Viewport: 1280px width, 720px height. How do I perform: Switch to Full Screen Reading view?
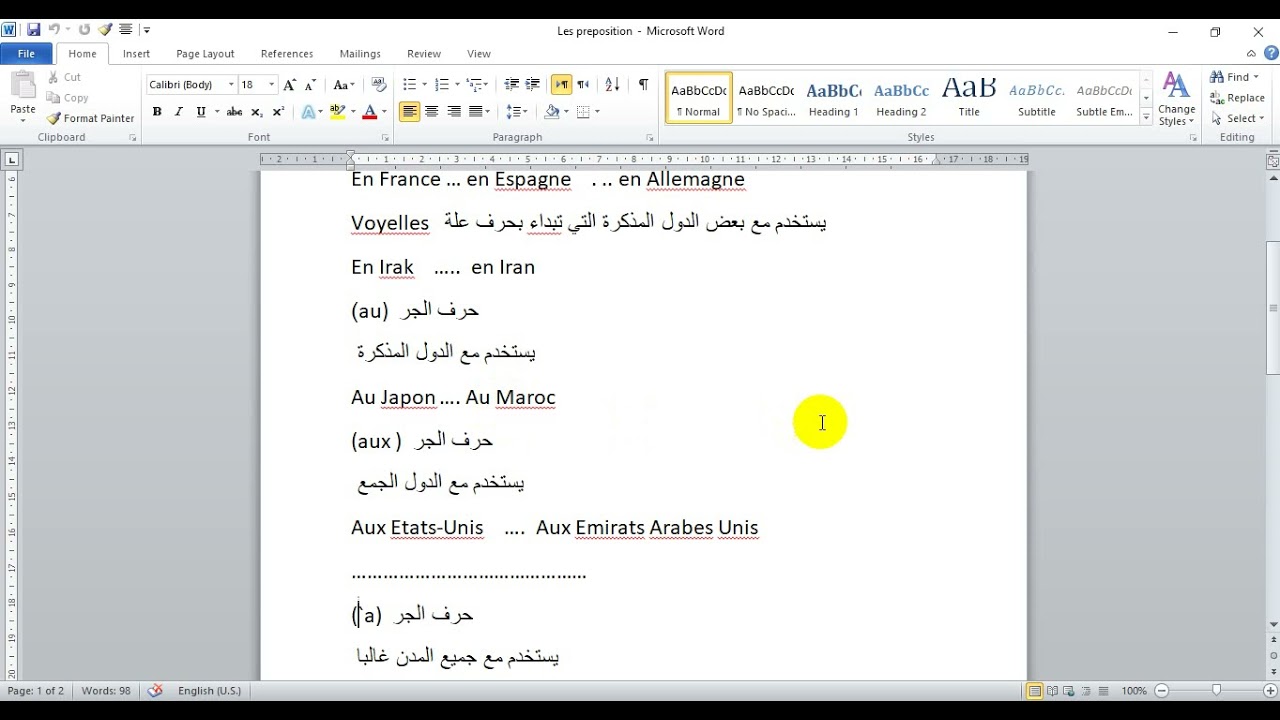pos(1052,691)
